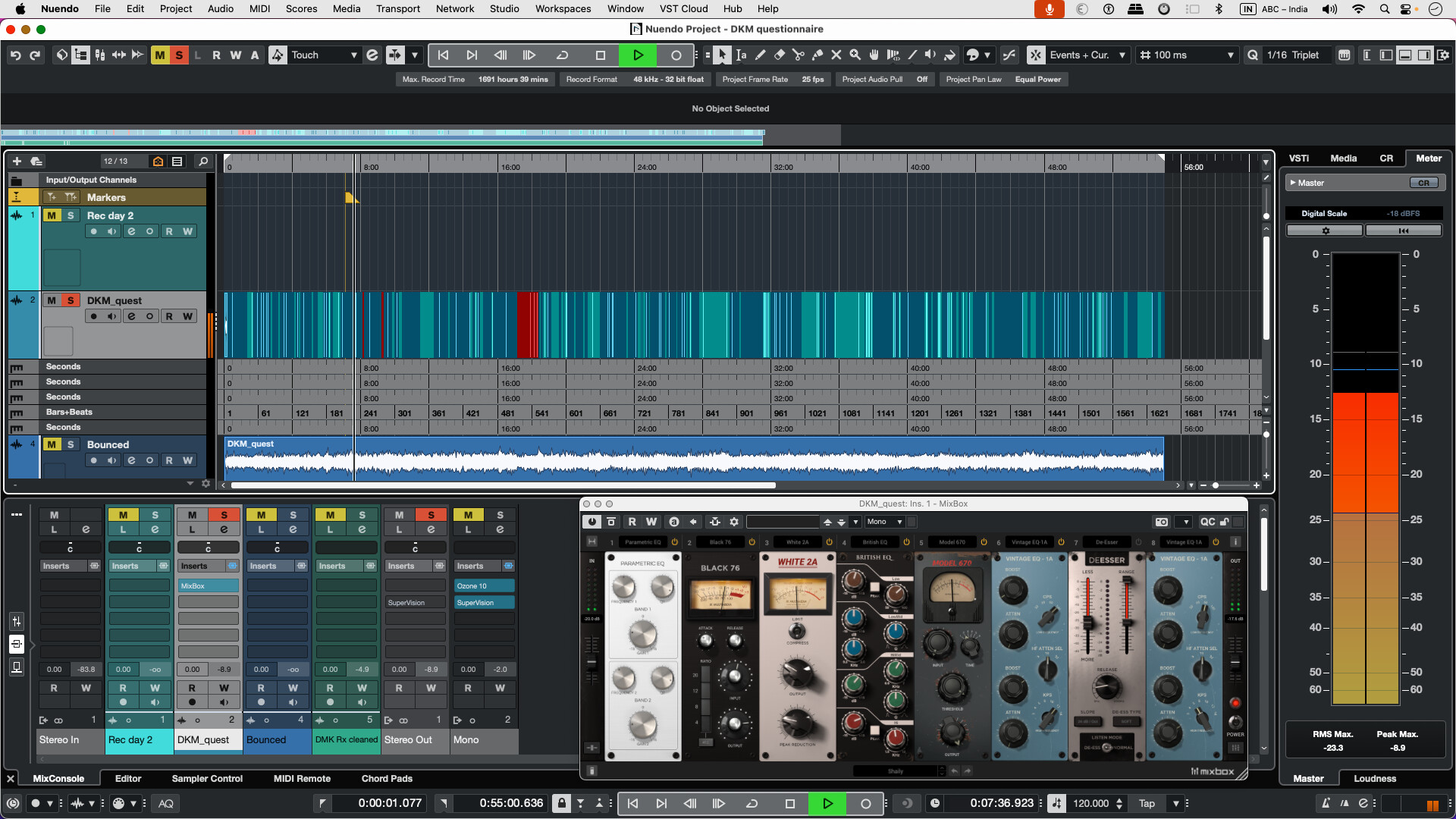Adjust the De-Esser Range fader
Image resolution: width=1456 pixels, height=819 pixels.
(1127, 614)
